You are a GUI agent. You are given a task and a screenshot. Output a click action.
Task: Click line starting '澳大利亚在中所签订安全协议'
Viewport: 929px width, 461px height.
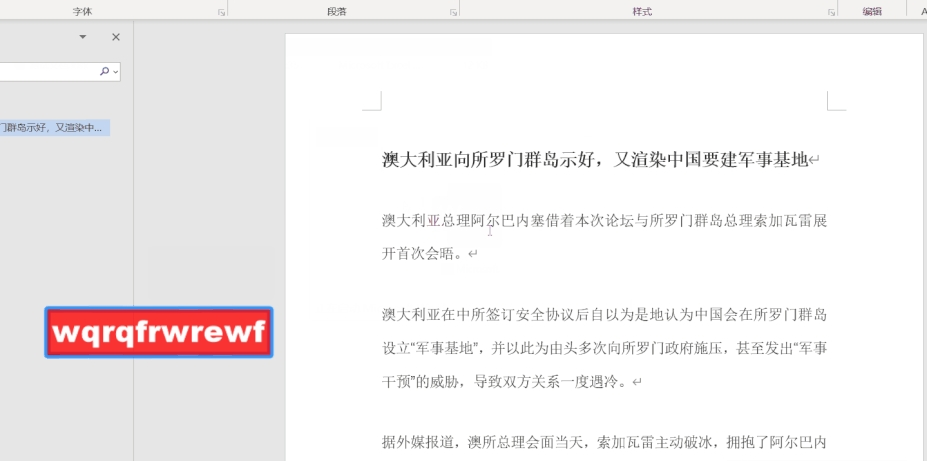click(604, 315)
